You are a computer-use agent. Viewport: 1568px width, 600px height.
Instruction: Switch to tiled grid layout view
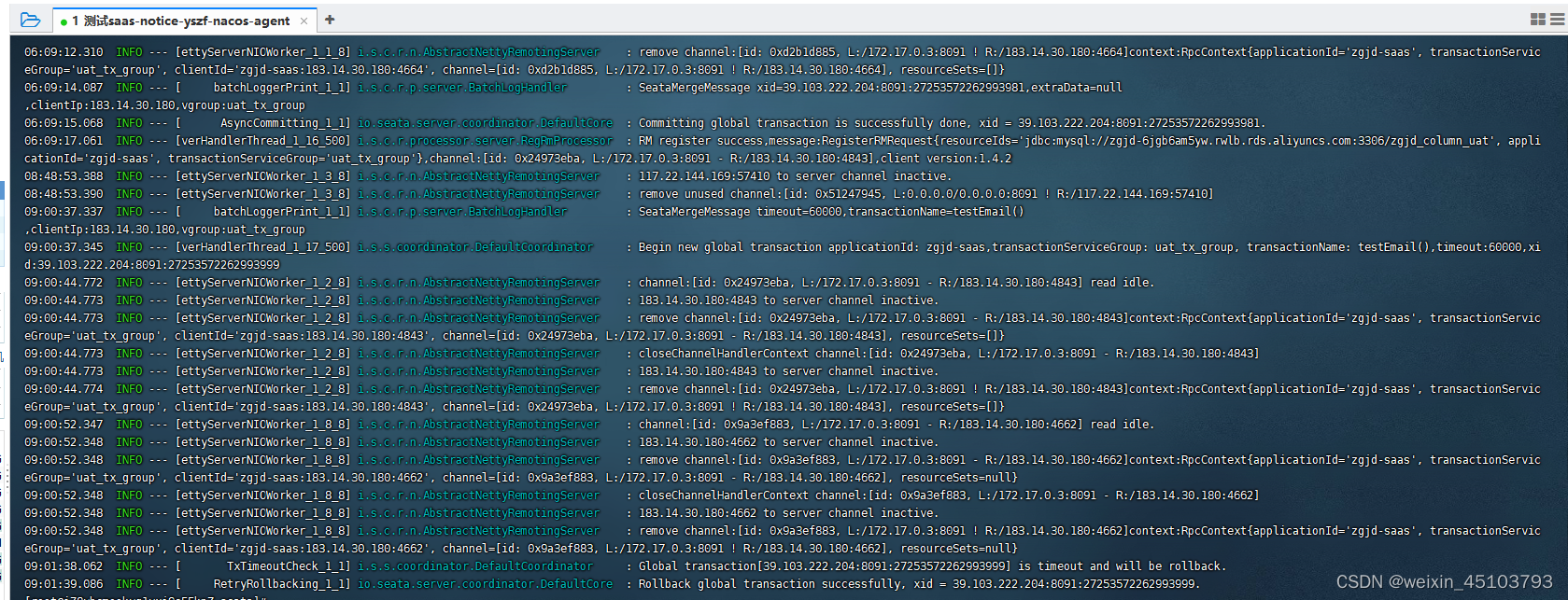1537,20
